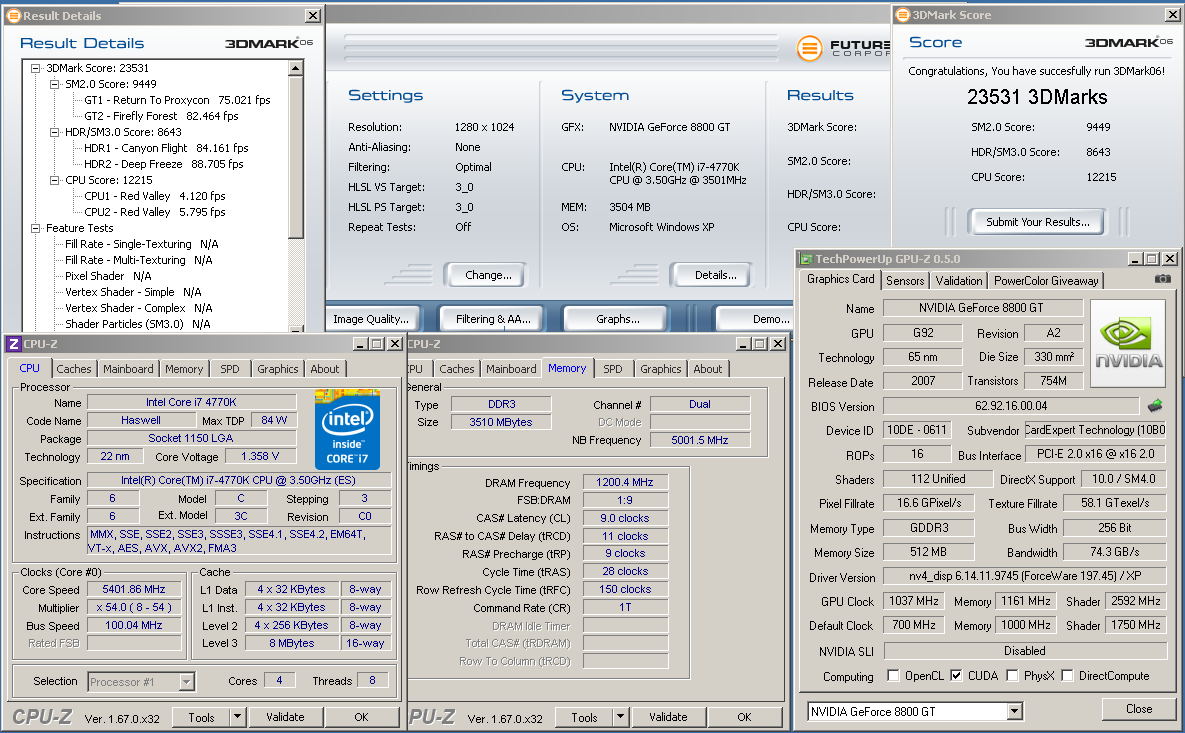The width and height of the screenshot is (1185, 733).
Task: Open SPD tab in right CPU-Z window
Action: (x=613, y=369)
